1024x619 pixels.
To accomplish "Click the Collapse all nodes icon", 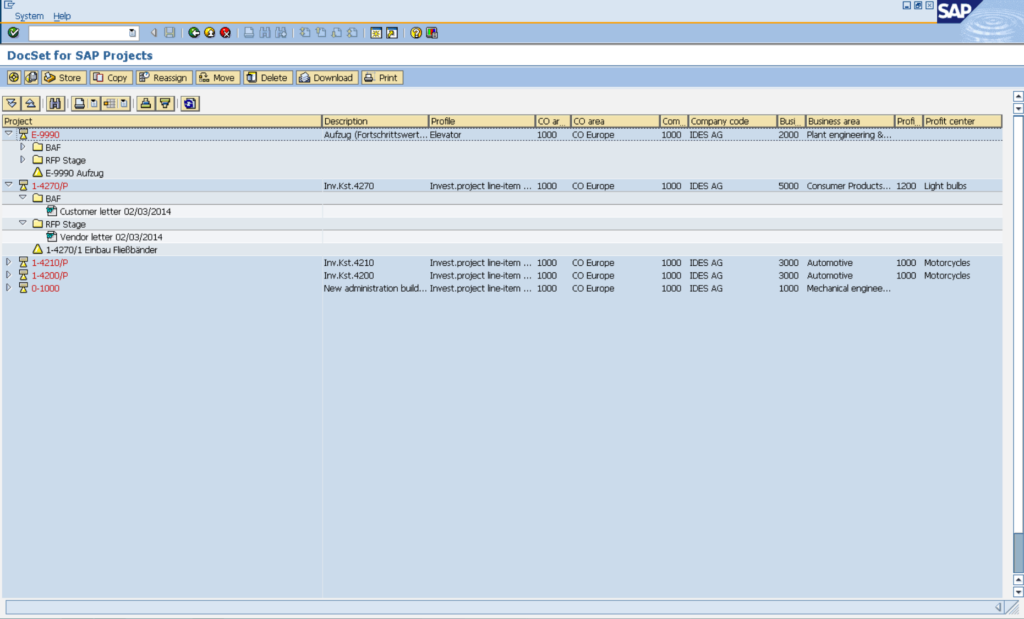I will click(30, 103).
